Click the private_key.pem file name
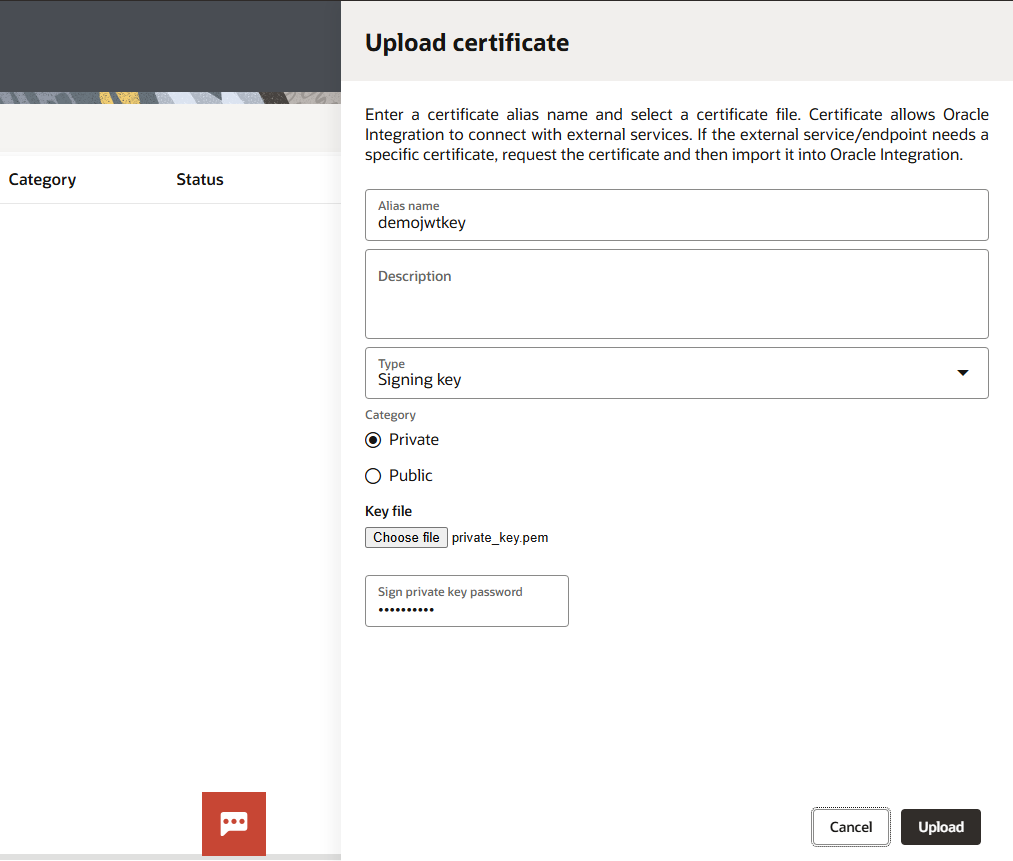The height and width of the screenshot is (861, 1013). (x=500, y=538)
